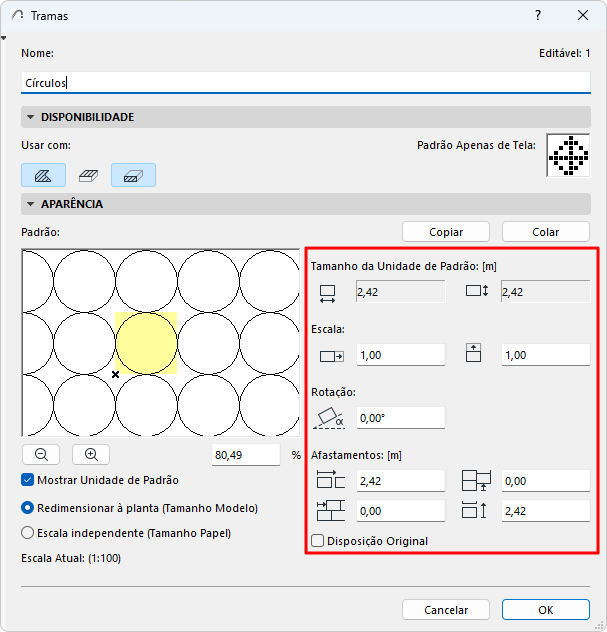Click the pattern unit width icon
The width and height of the screenshot is (607, 632).
pyautogui.click(x=327, y=294)
